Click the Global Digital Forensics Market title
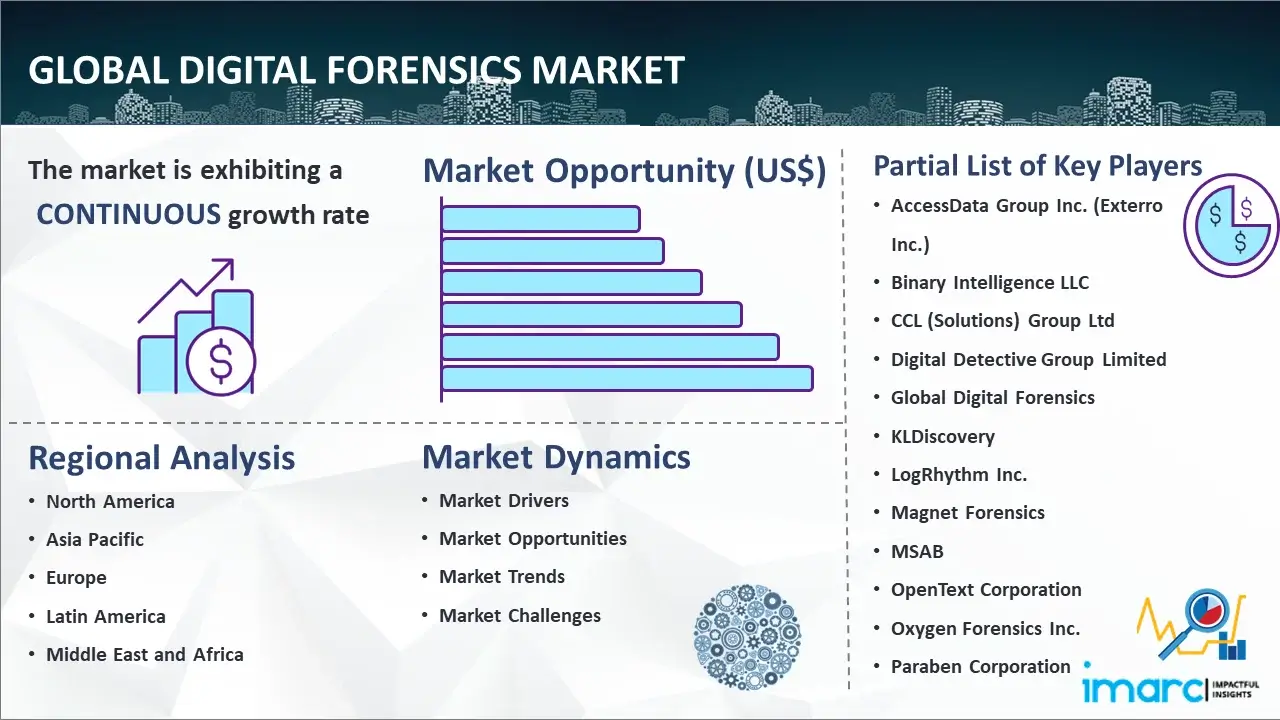1280x720 pixels. click(x=356, y=71)
